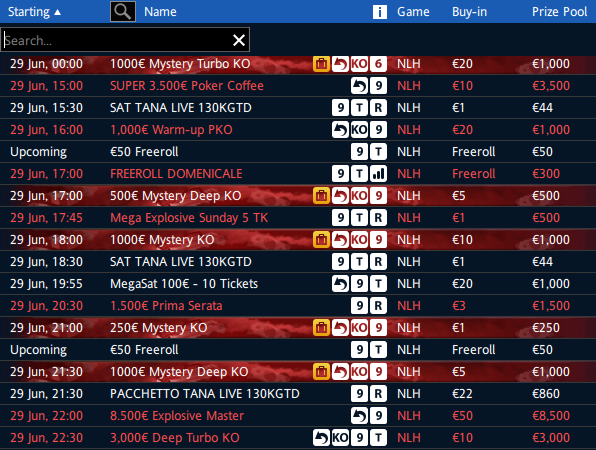Sort by the Buy-in column header
The width and height of the screenshot is (596, 450).
pos(469,12)
